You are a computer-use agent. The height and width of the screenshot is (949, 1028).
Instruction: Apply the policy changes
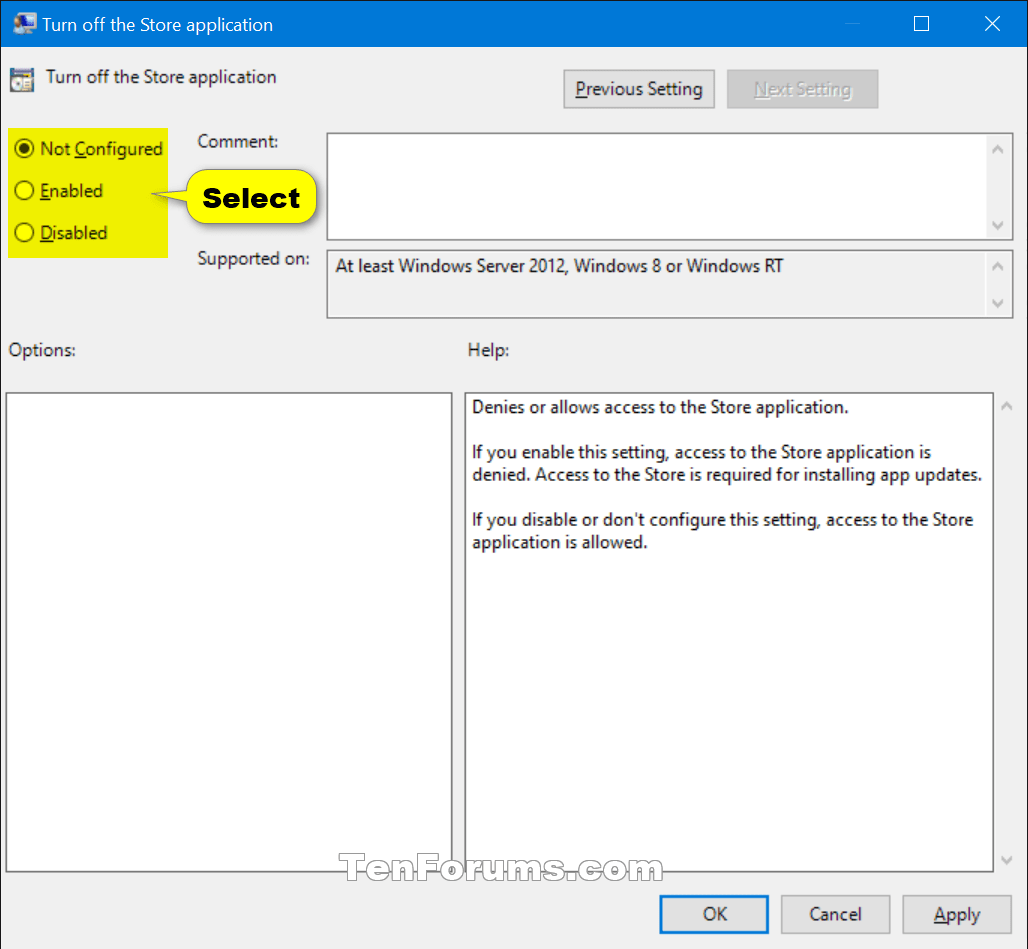click(956, 914)
